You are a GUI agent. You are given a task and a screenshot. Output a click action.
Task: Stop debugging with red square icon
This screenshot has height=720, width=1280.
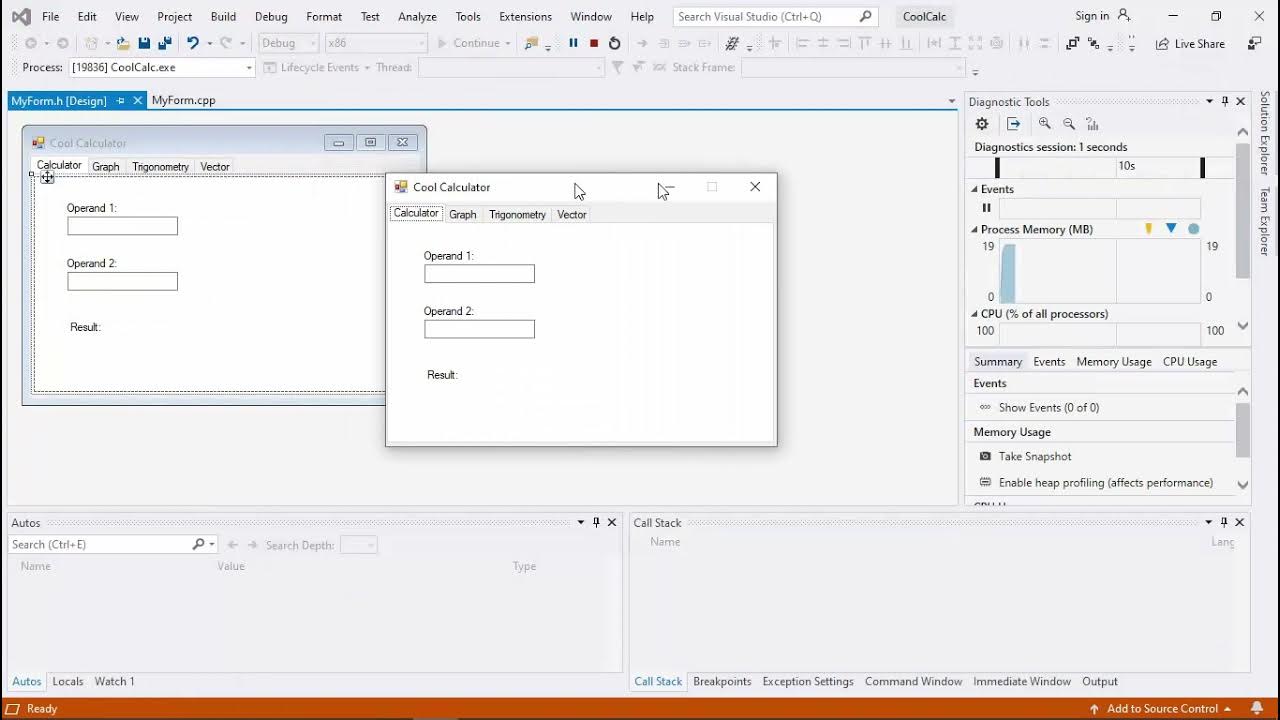(x=594, y=43)
